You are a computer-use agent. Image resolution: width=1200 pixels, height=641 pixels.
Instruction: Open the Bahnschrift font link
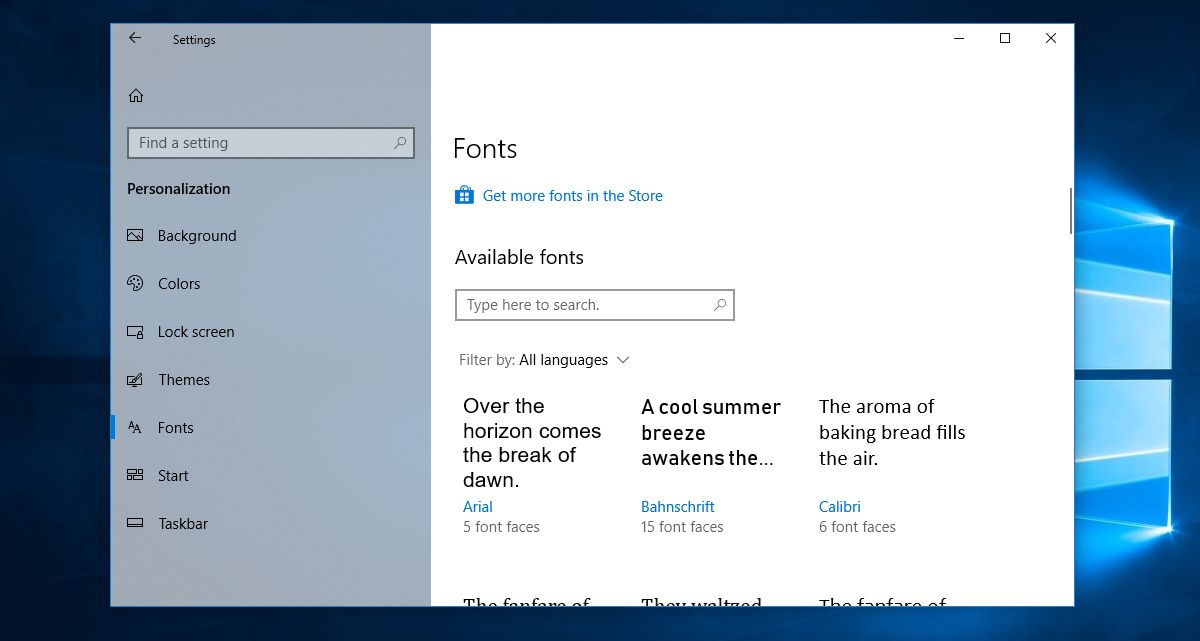coord(678,507)
